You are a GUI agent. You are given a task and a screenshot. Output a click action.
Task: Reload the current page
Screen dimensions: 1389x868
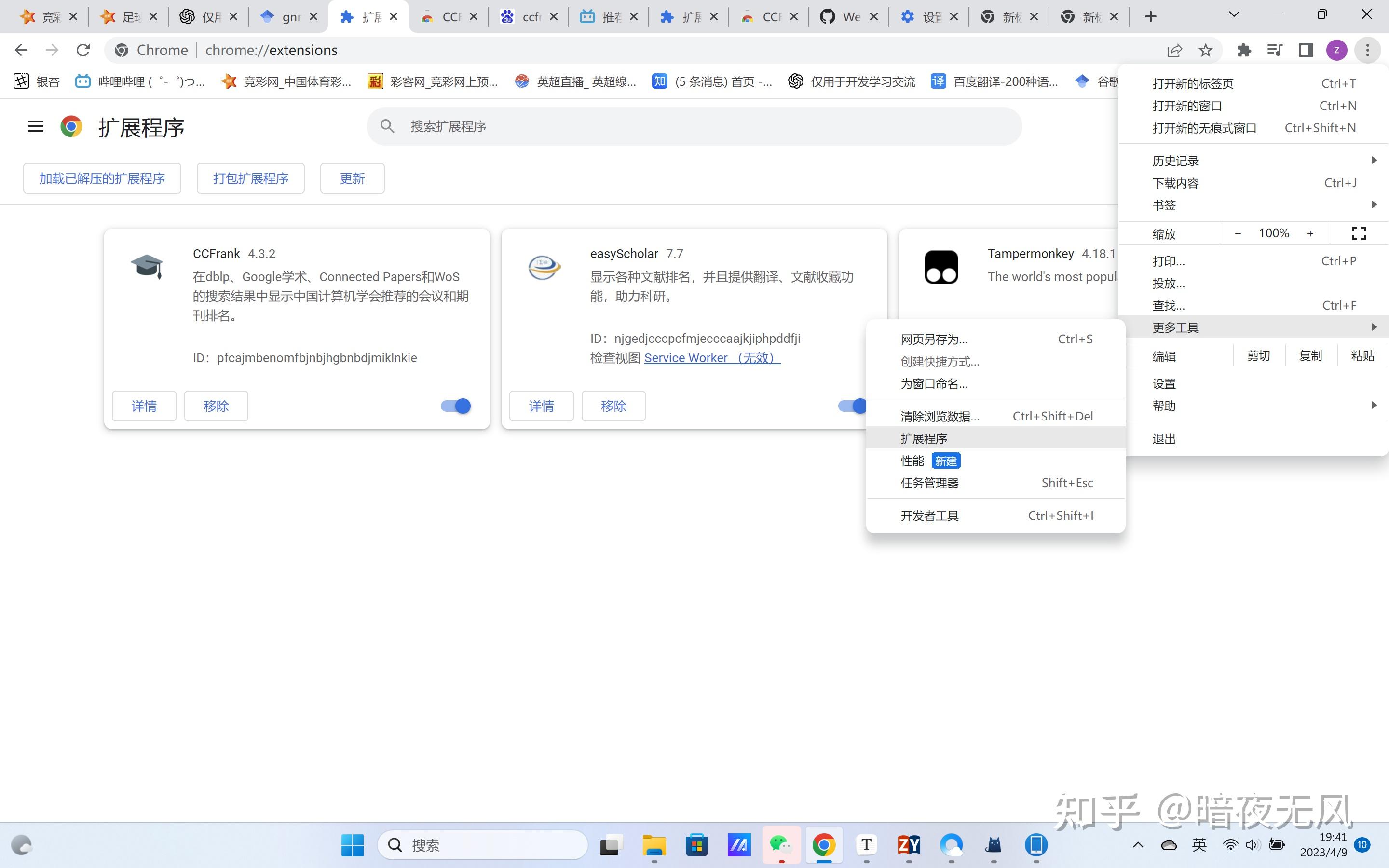(x=83, y=51)
